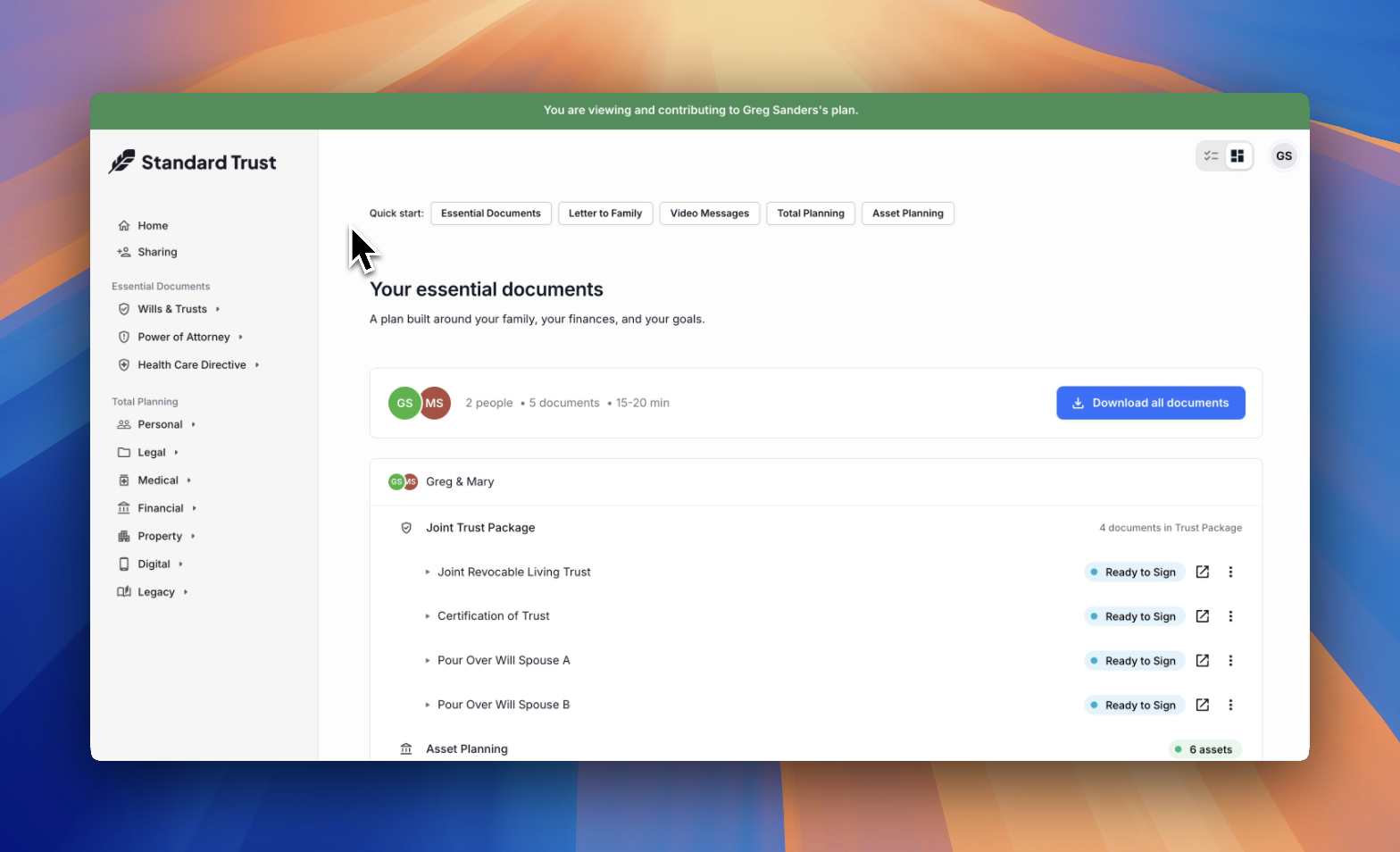Open Financial menu item
Image resolution: width=1400 pixels, height=852 pixels.
tap(161, 508)
